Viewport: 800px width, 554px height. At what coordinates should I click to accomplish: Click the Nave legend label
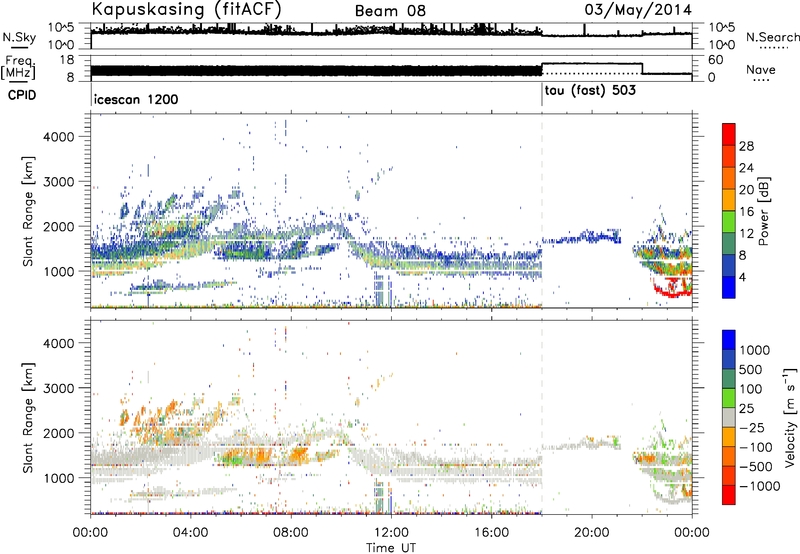(x=761, y=69)
